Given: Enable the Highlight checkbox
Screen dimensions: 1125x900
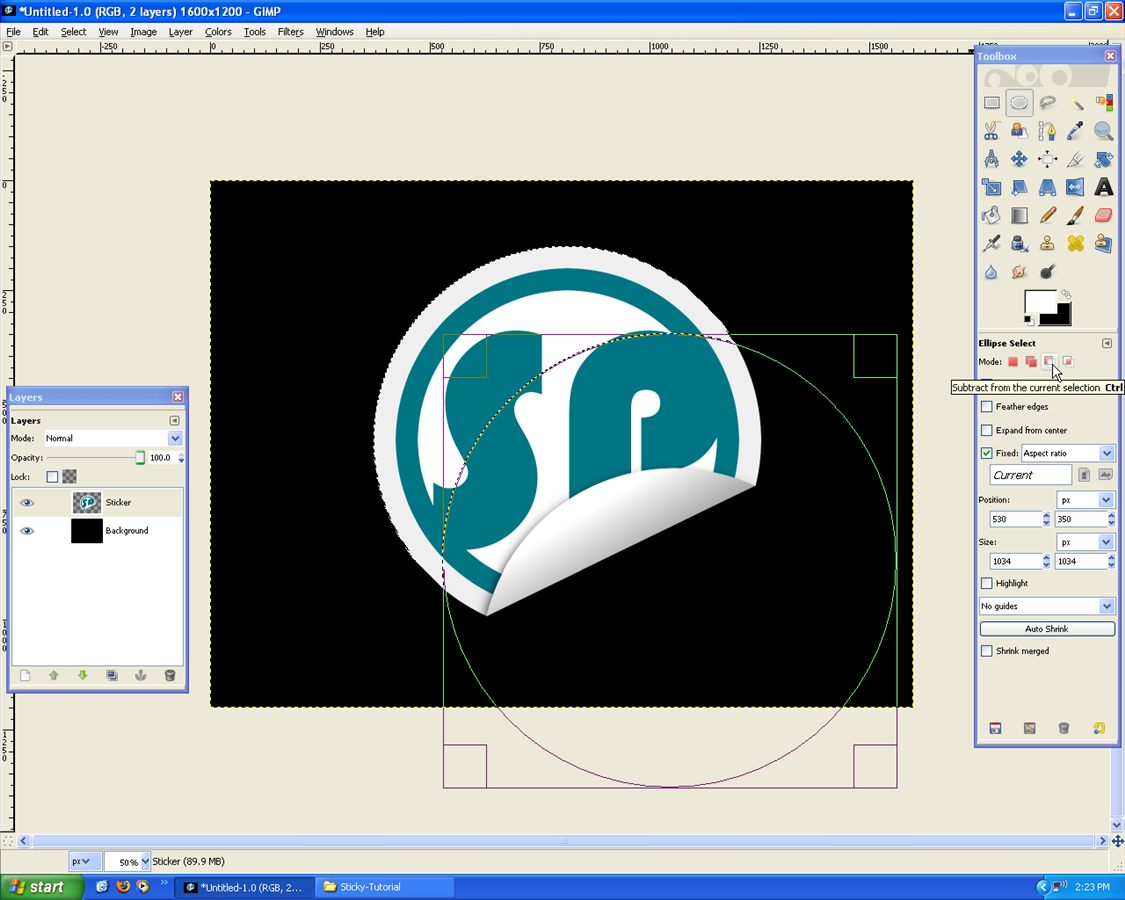Looking at the screenshot, I should click(x=987, y=583).
